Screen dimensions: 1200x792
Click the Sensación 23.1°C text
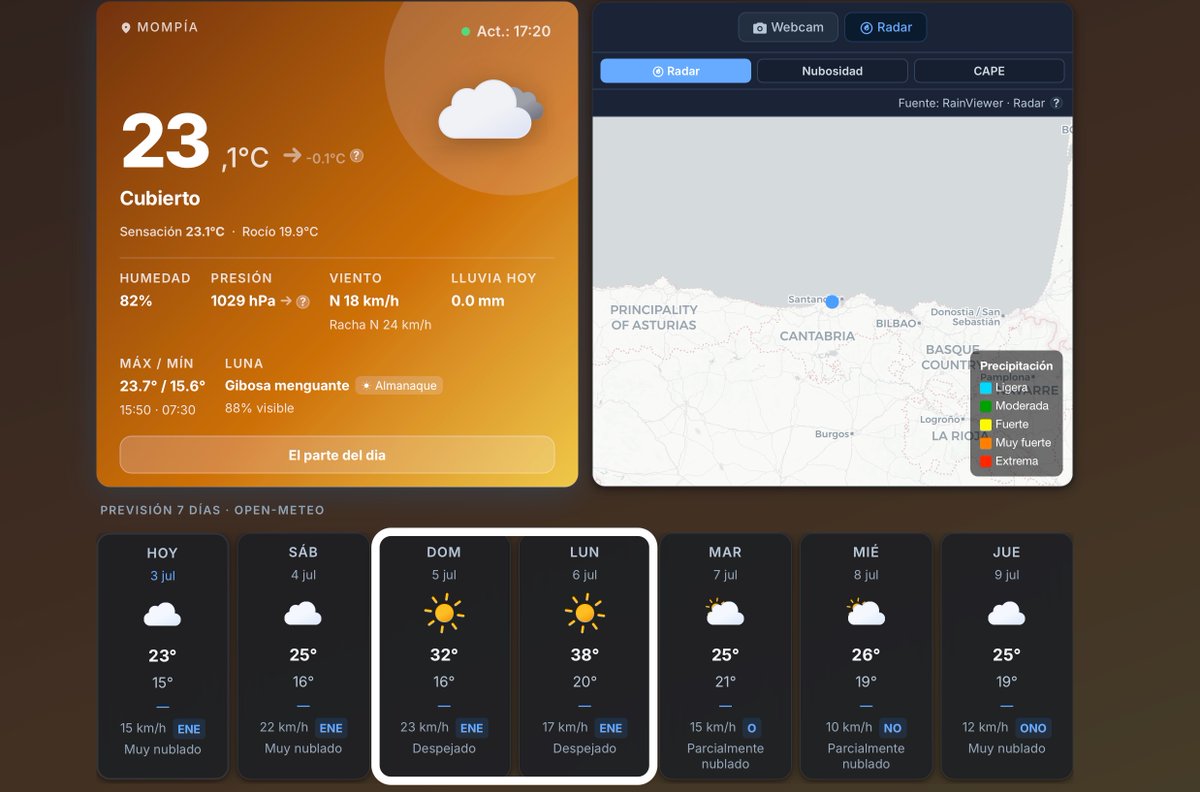tap(173, 232)
